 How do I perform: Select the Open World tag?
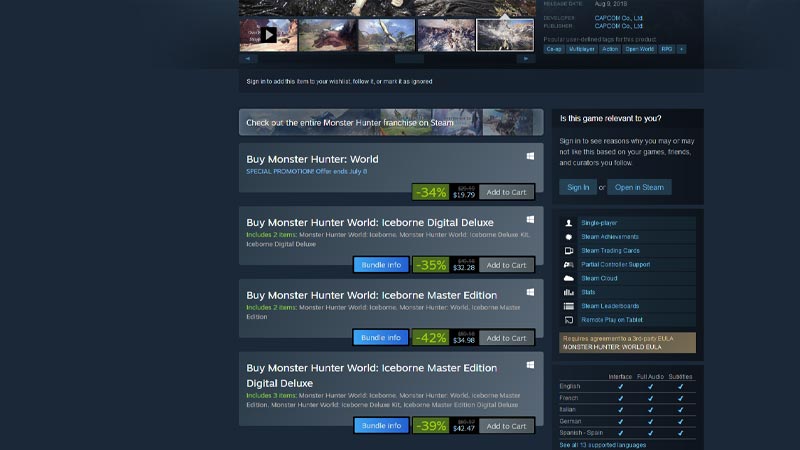coord(639,49)
